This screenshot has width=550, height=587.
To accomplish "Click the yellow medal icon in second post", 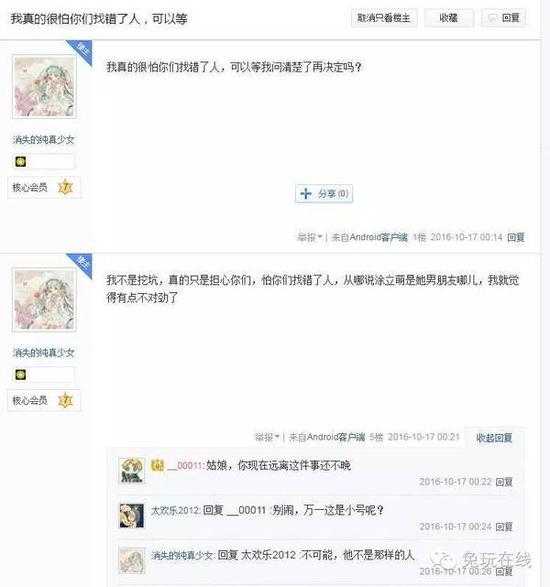I will click(21, 375).
